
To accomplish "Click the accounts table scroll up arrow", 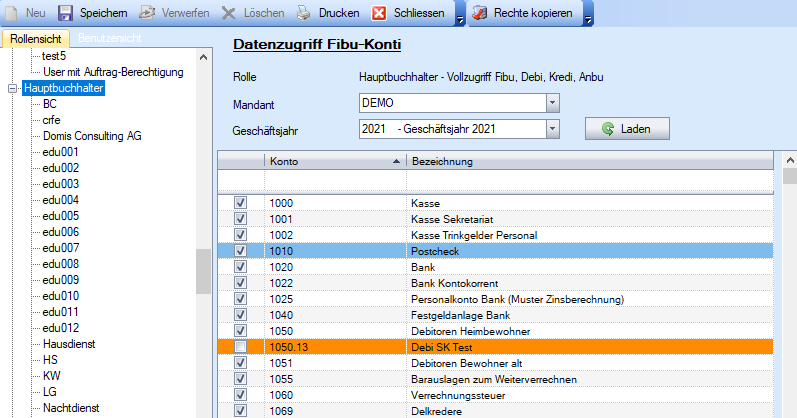I will coord(790,160).
